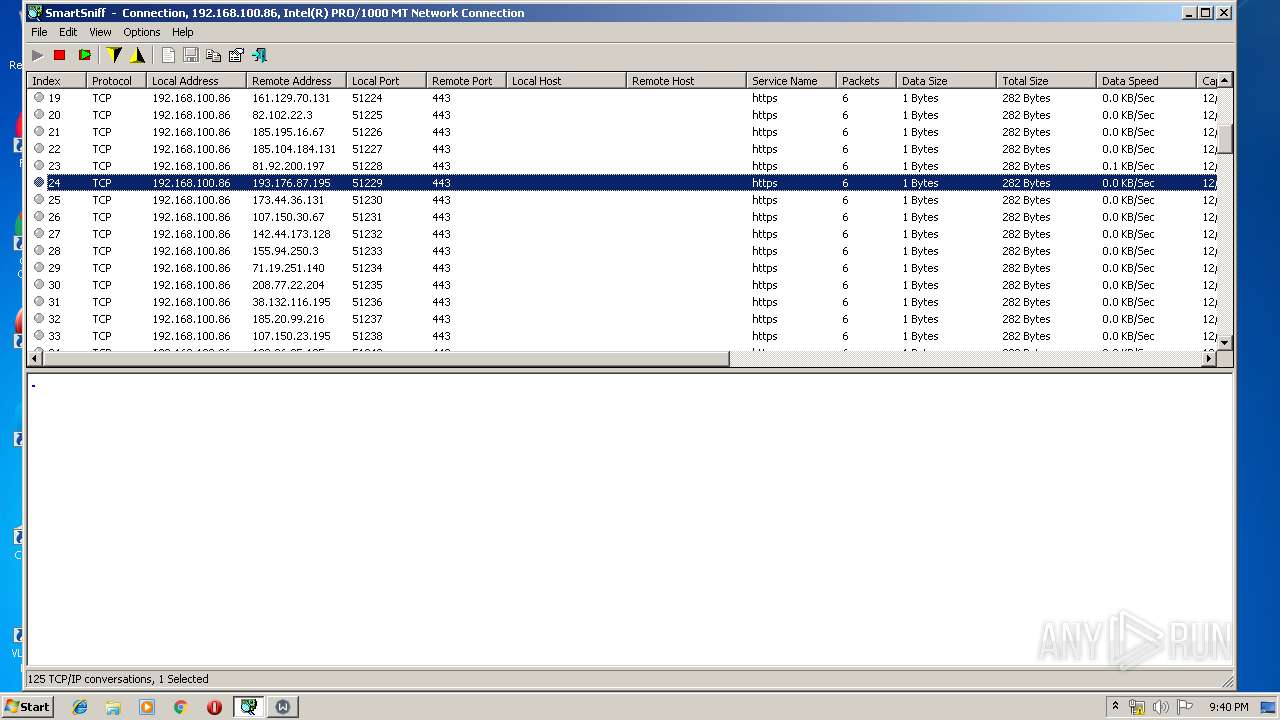Image resolution: width=1280 pixels, height=720 pixels.
Task: Sort by the Remote Host column header
Action: point(687,81)
